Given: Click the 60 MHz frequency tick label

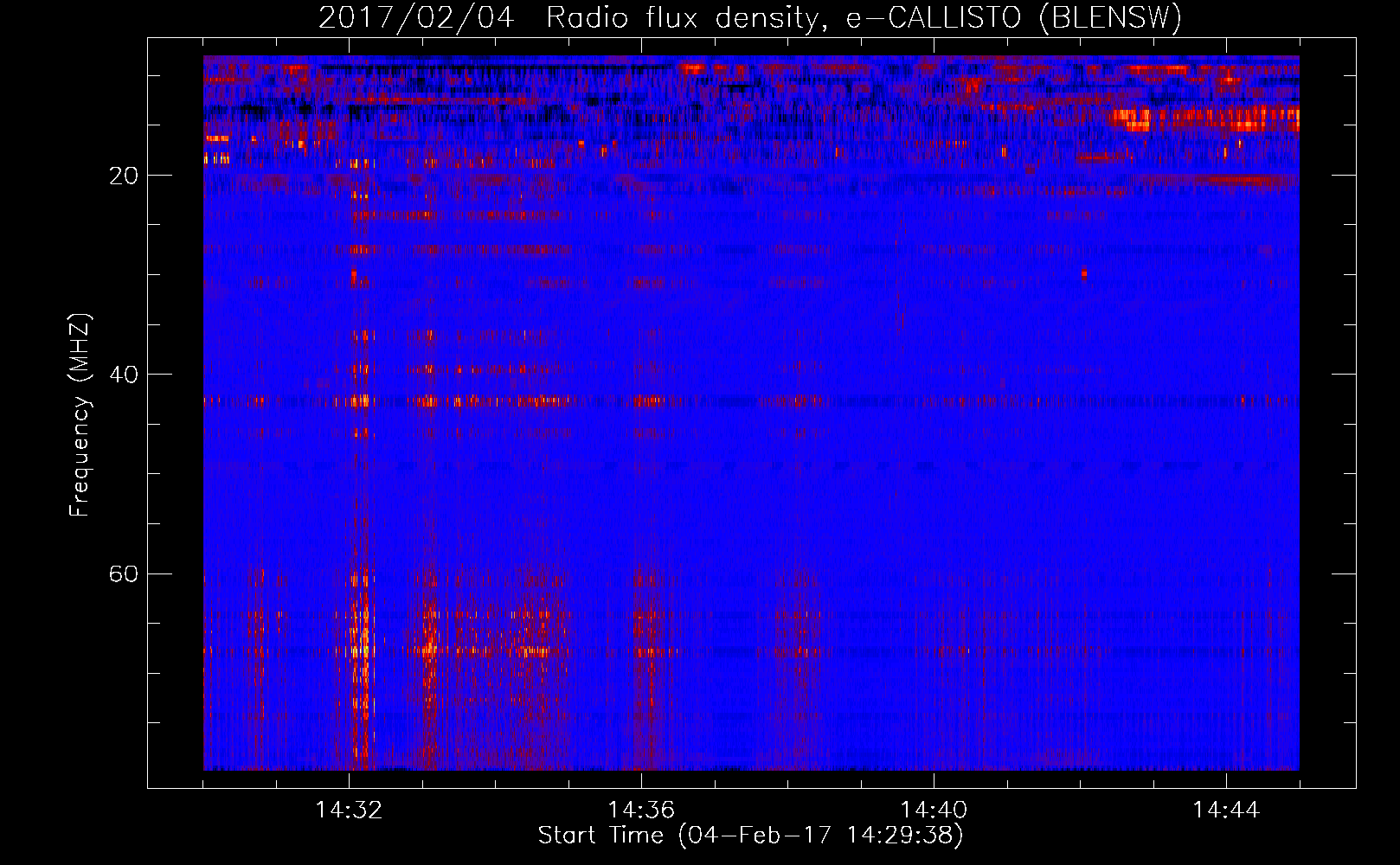Looking at the screenshot, I should coord(124,574).
